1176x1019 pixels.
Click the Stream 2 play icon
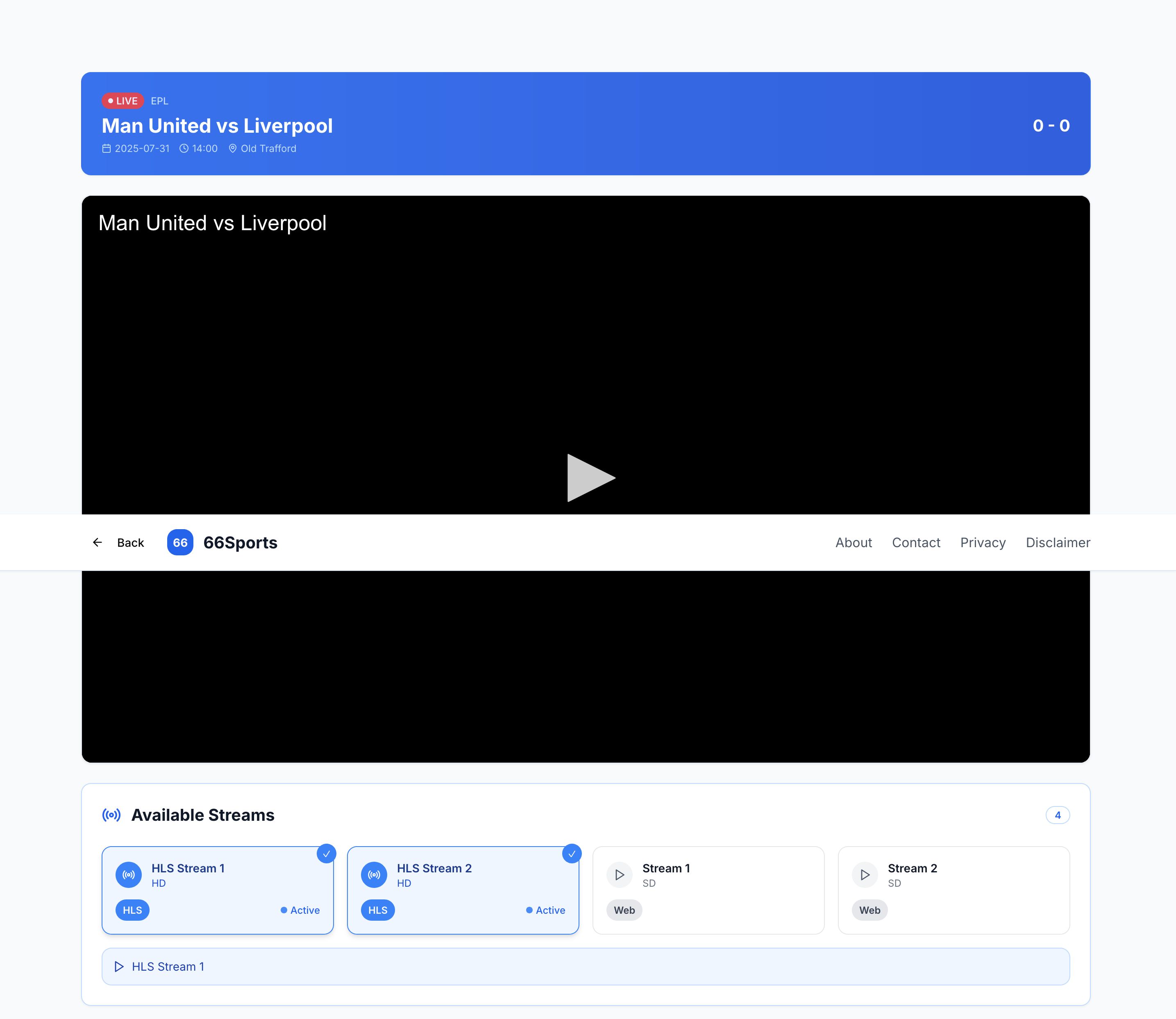coord(865,874)
